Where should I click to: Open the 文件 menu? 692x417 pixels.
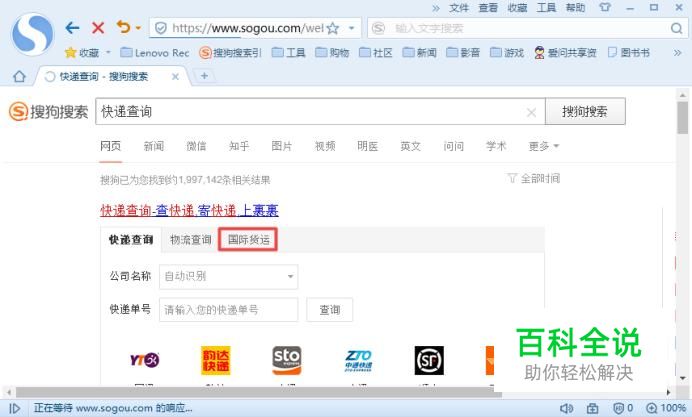point(459,8)
